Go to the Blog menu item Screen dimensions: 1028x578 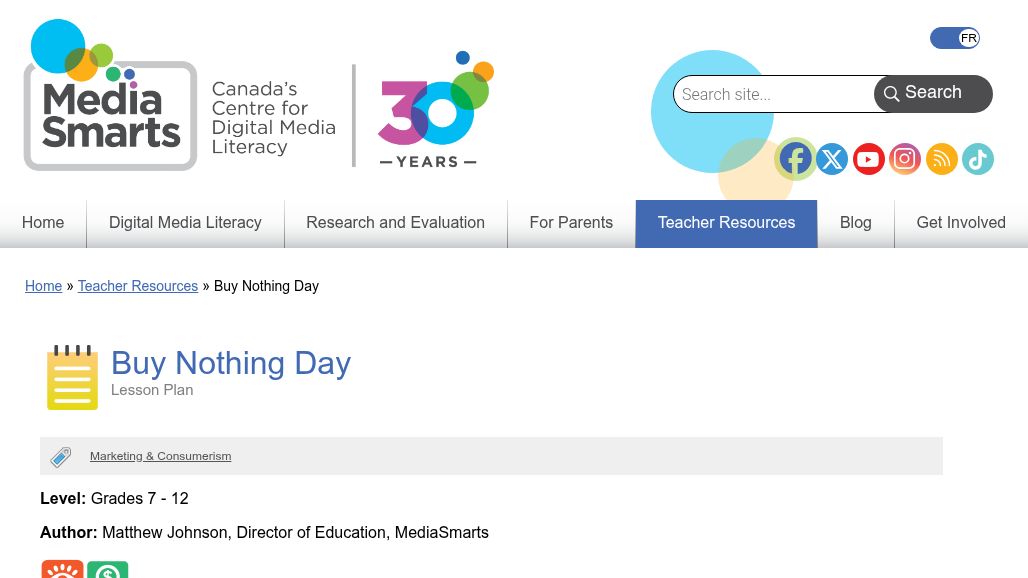click(x=855, y=223)
